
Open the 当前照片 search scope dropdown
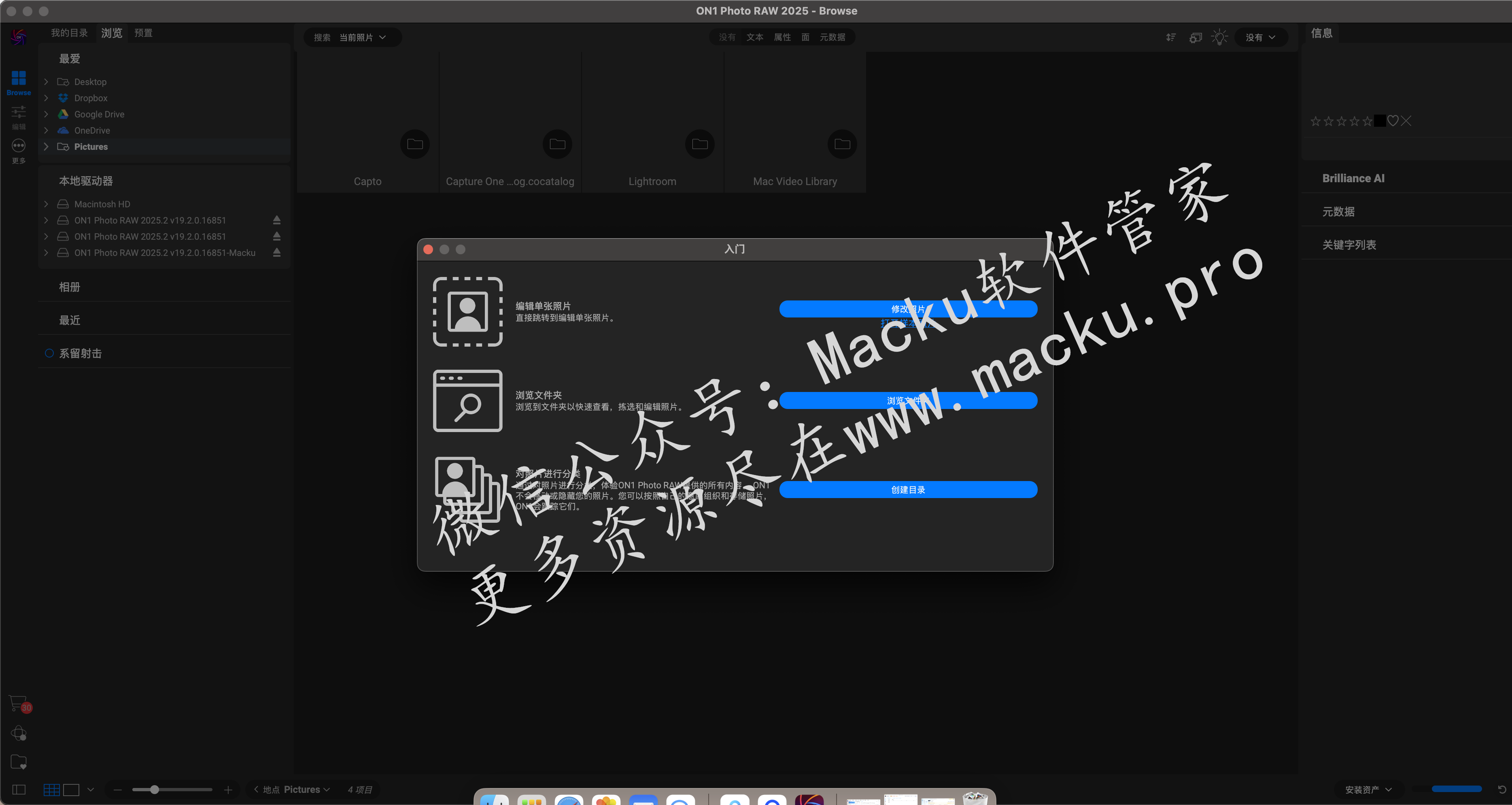(363, 38)
